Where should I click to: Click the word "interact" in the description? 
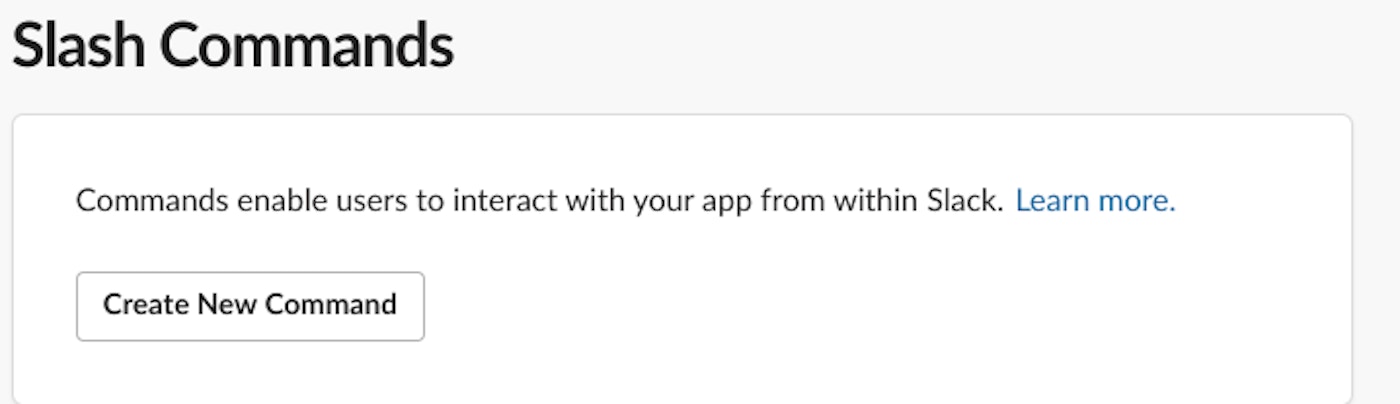pos(504,201)
